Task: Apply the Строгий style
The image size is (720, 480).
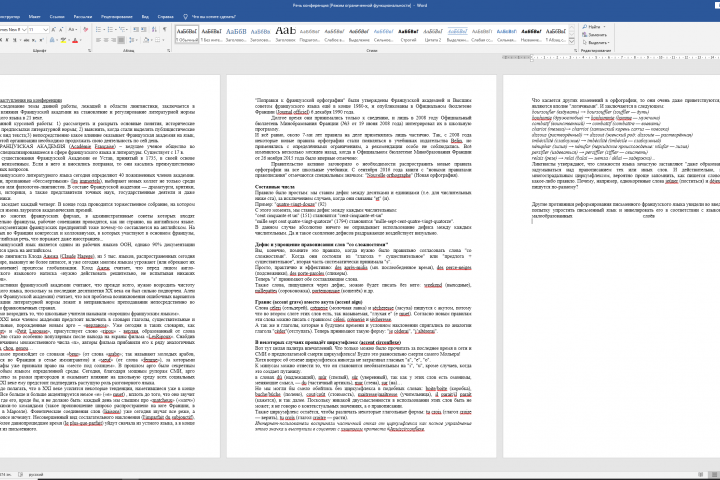Action: 408,34
